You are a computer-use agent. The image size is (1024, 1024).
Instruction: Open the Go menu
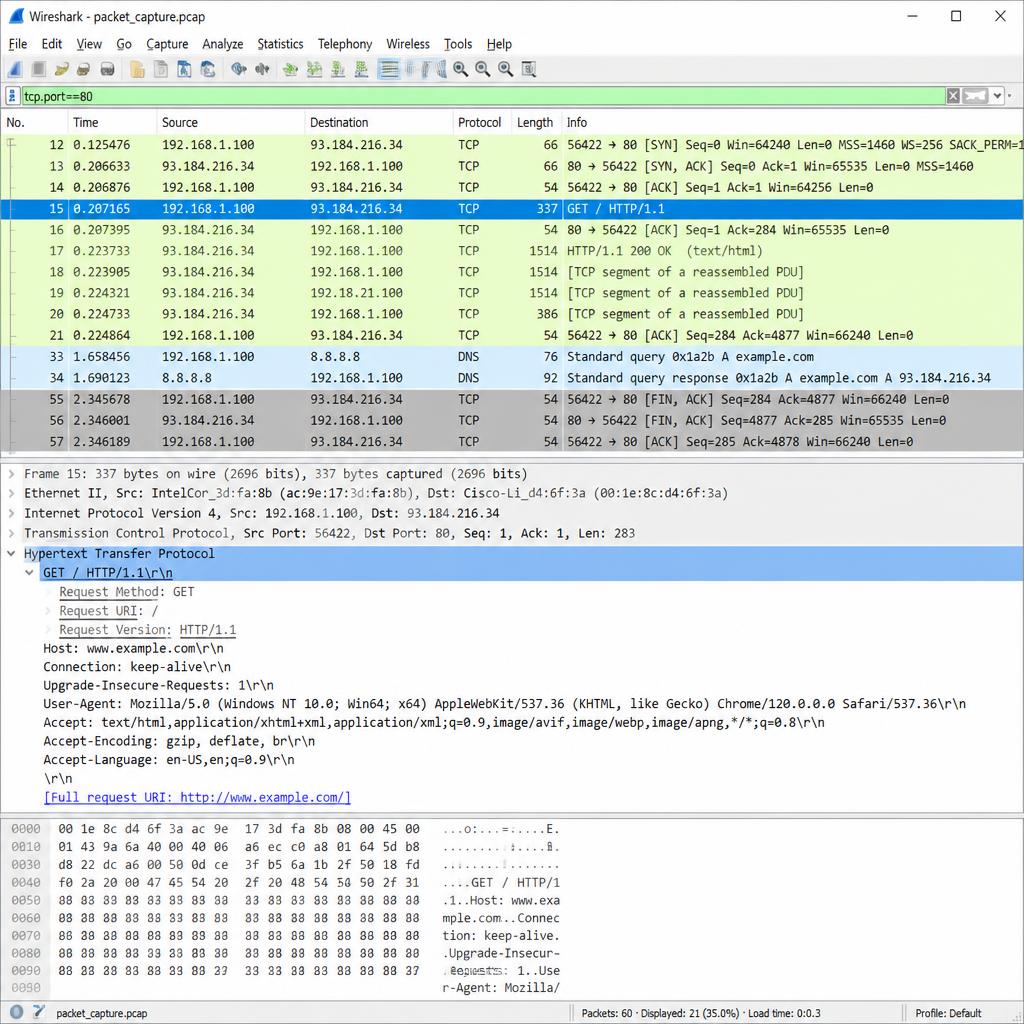[124, 44]
